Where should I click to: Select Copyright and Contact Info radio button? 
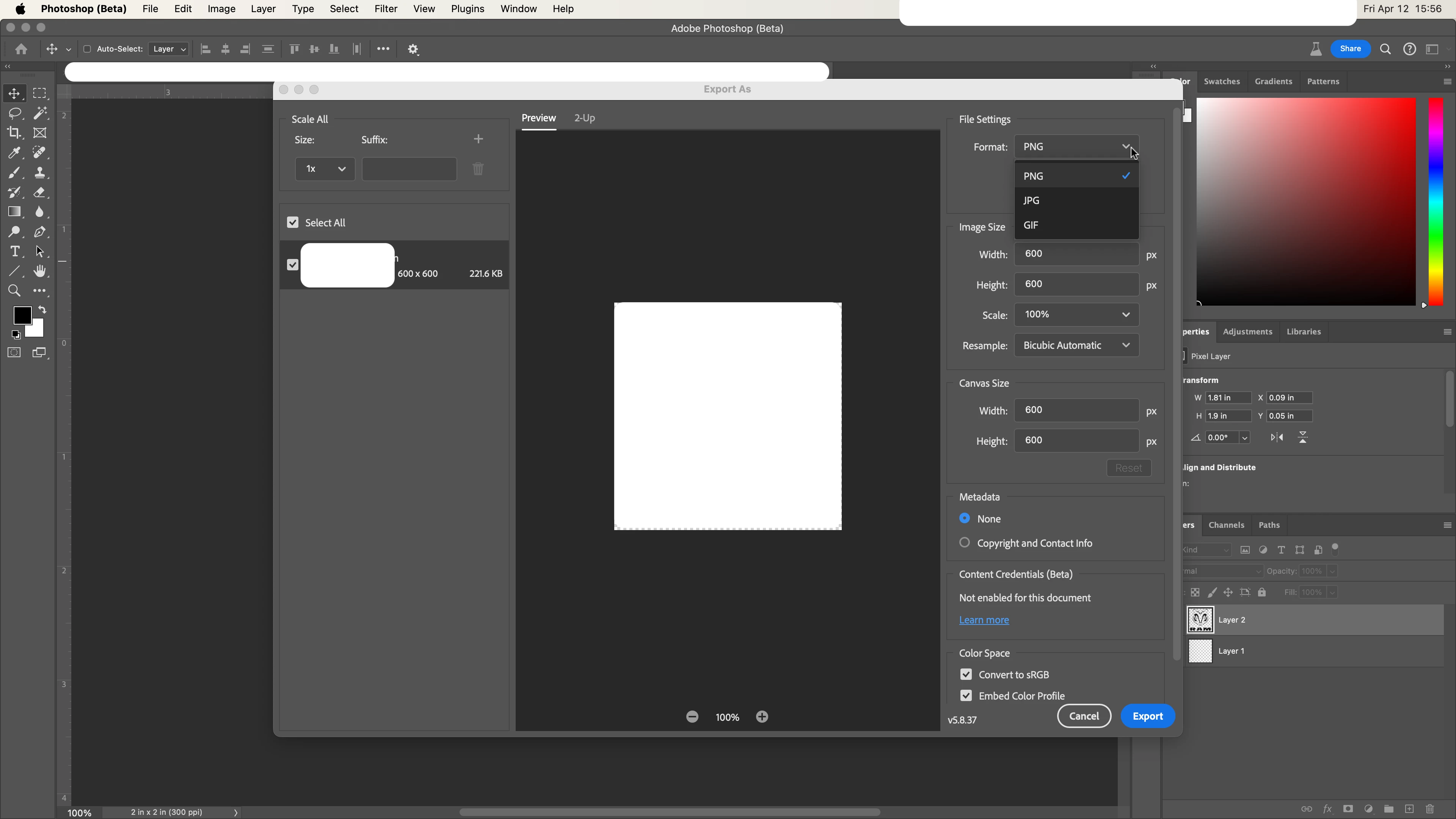click(965, 543)
